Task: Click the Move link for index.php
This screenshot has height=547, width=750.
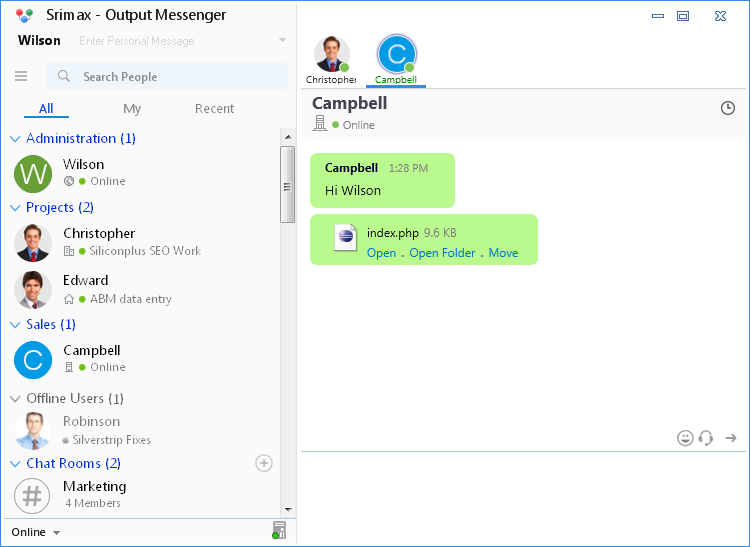Action: point(503,253)
